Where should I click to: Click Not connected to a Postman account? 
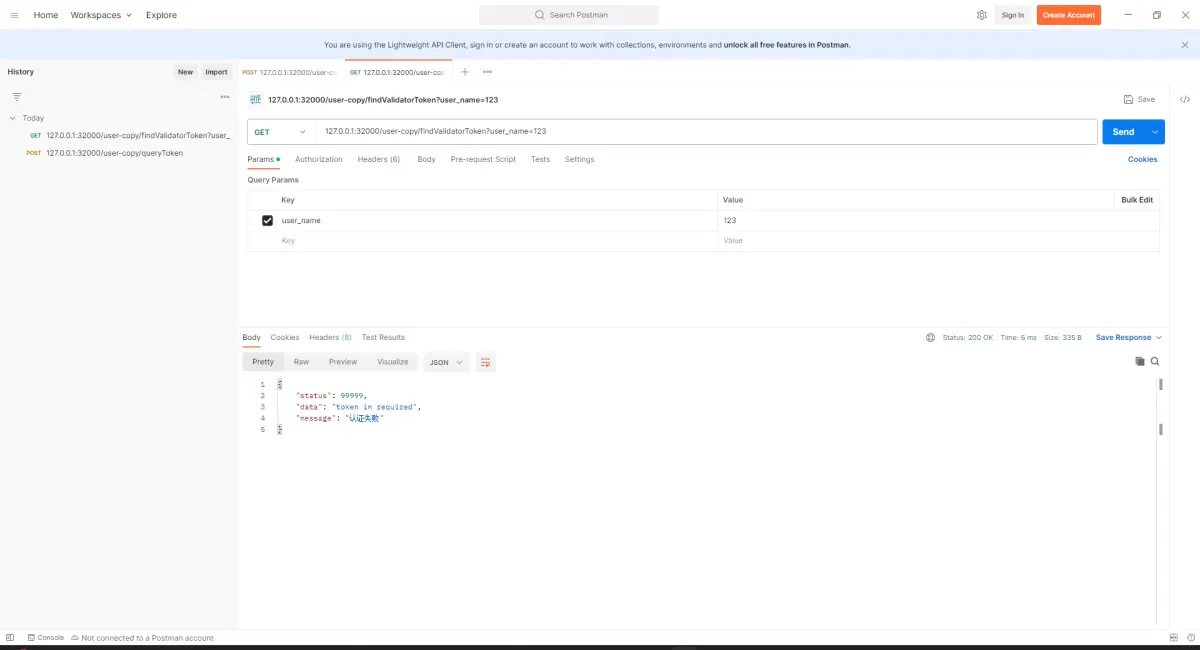142,638
